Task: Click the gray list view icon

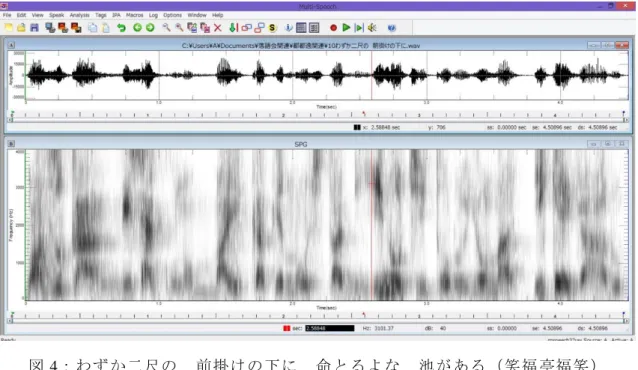Action: (314, 28)
